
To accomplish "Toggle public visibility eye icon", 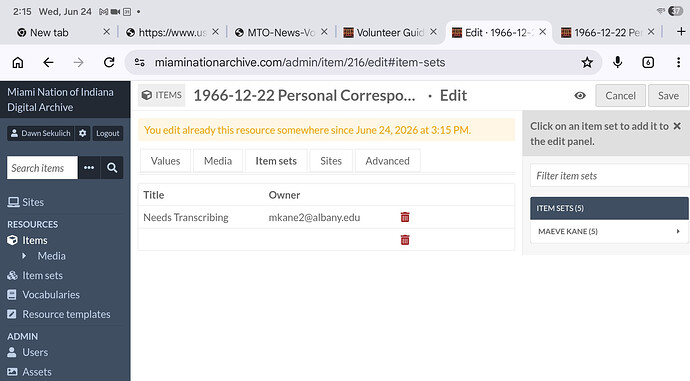I will [x=580, y=95].
